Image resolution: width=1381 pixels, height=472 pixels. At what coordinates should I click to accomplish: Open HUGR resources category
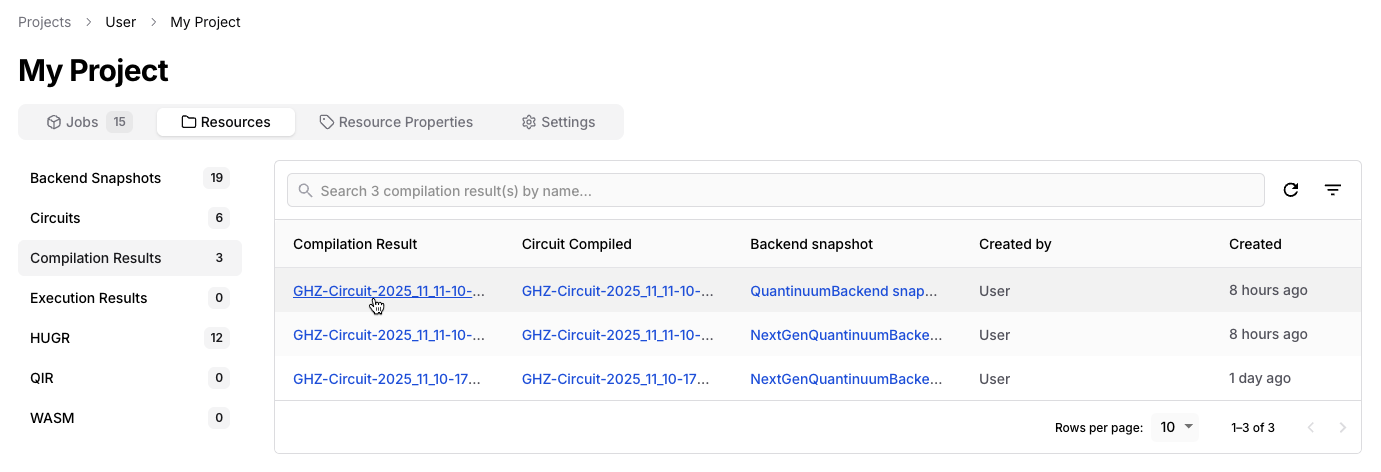pyautogui.click(x=48, y=338)
